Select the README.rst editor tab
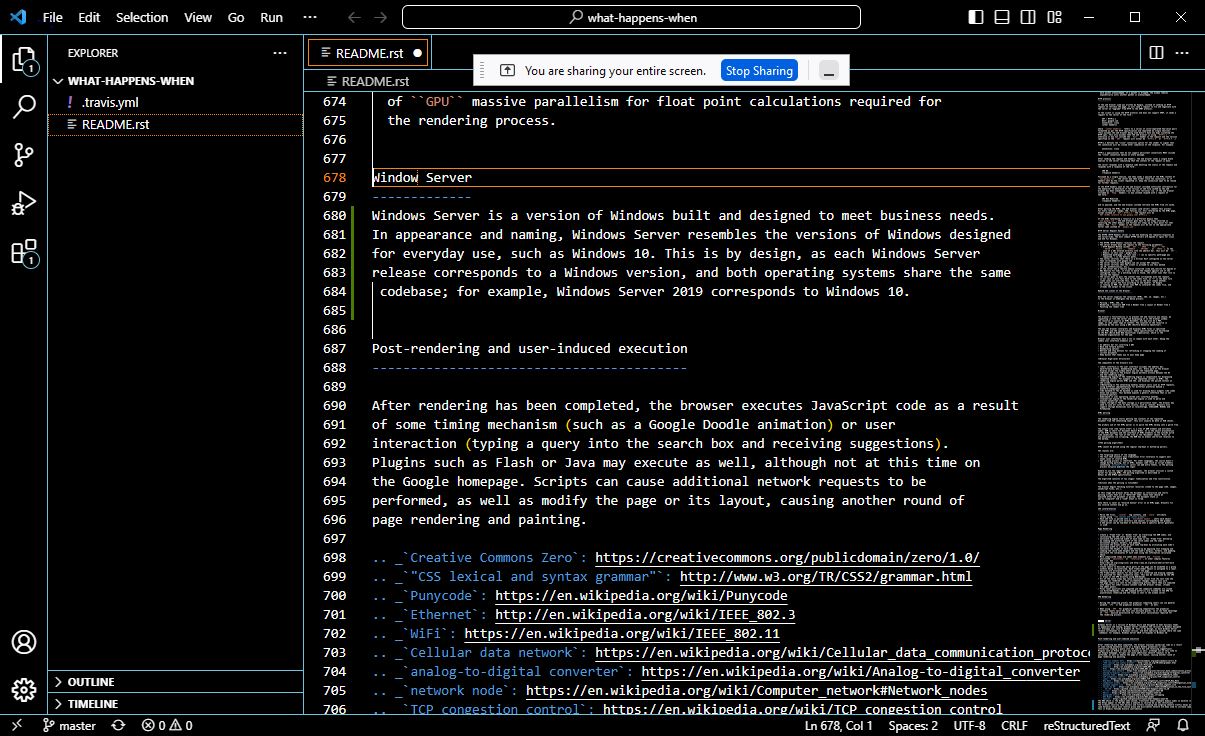Image resolution: width=1205 pixels, height=736 pixels. [x=368, y=53]
